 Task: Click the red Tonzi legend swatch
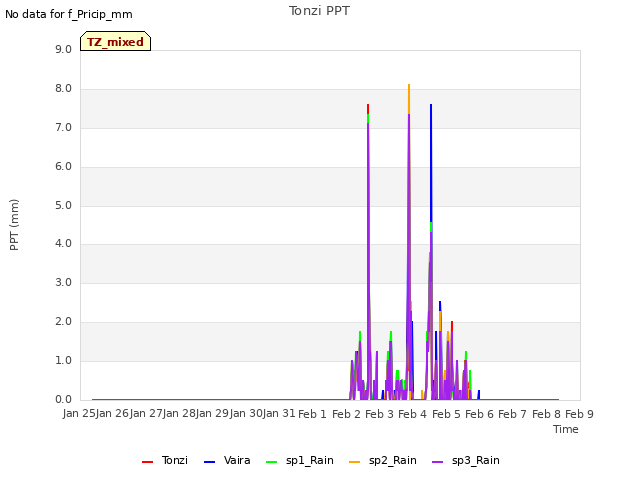tap(147, 462)
